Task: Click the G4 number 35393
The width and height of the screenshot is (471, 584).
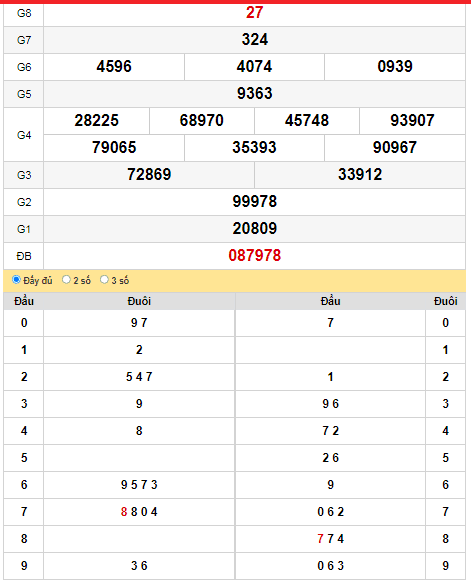Action: 255,147
